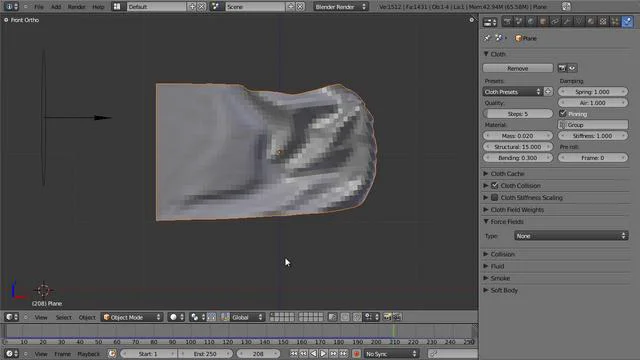640x360 pixels.
Task: Collapse the Cloth panel
Action: tap(486, 54)
